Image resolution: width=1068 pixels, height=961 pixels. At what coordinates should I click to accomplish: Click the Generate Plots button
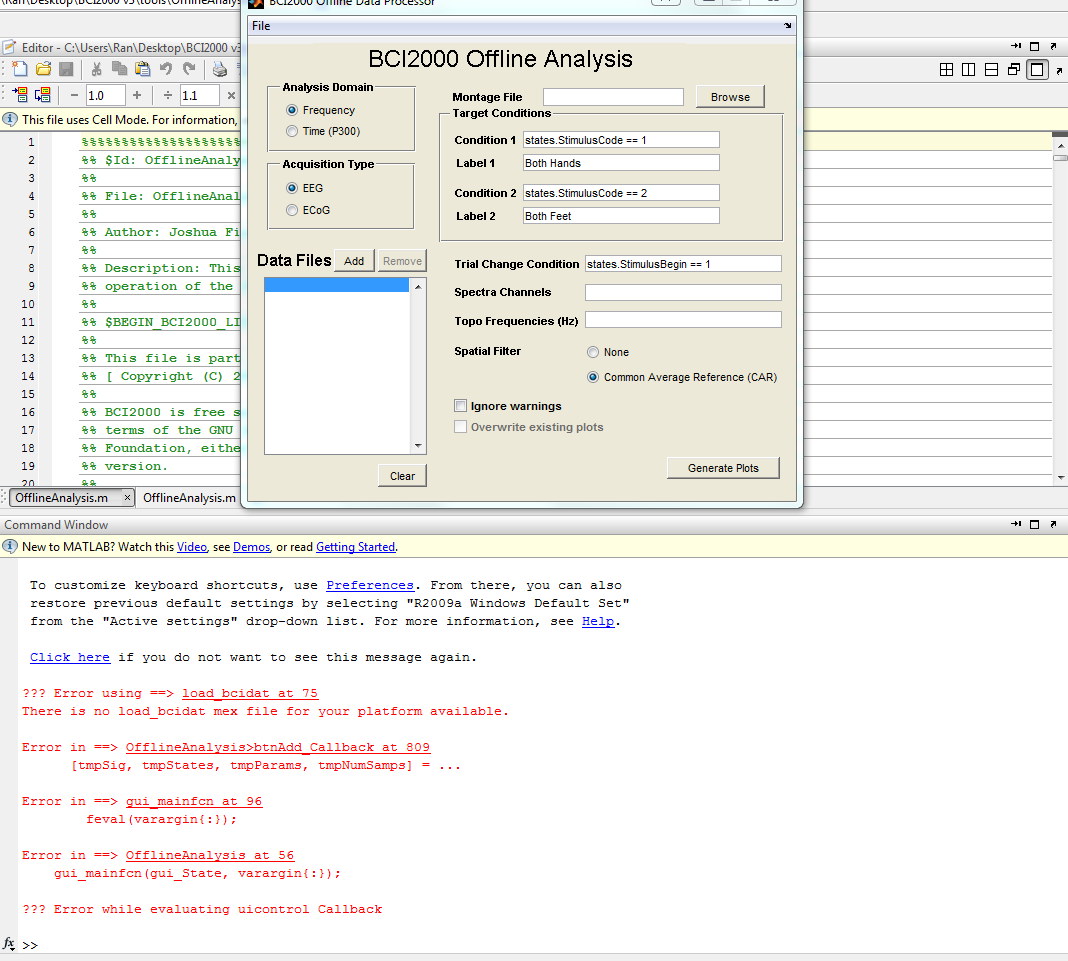coord(723,468)
